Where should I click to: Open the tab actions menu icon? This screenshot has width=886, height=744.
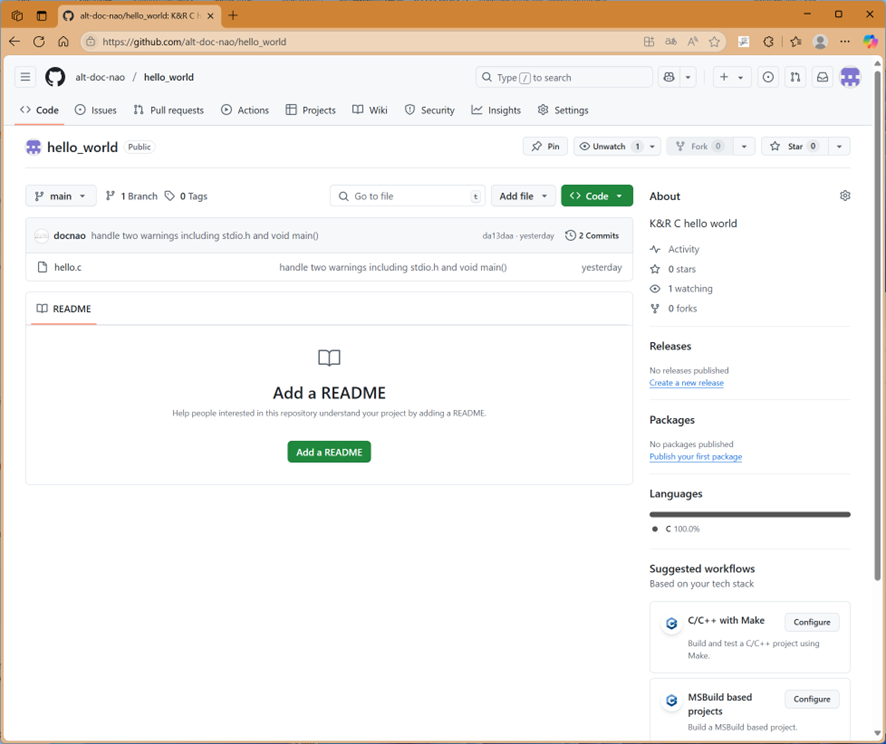coord(42,15)
